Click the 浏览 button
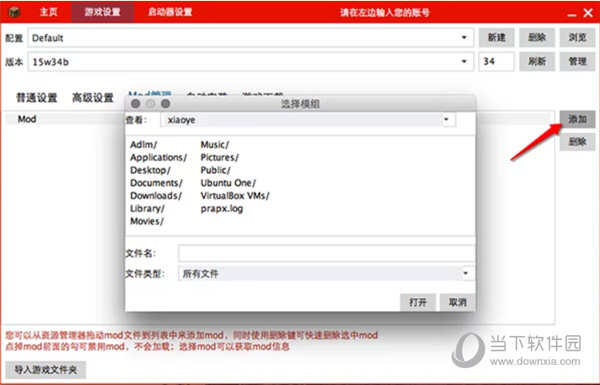600x385 pixels. pos(577,38)
